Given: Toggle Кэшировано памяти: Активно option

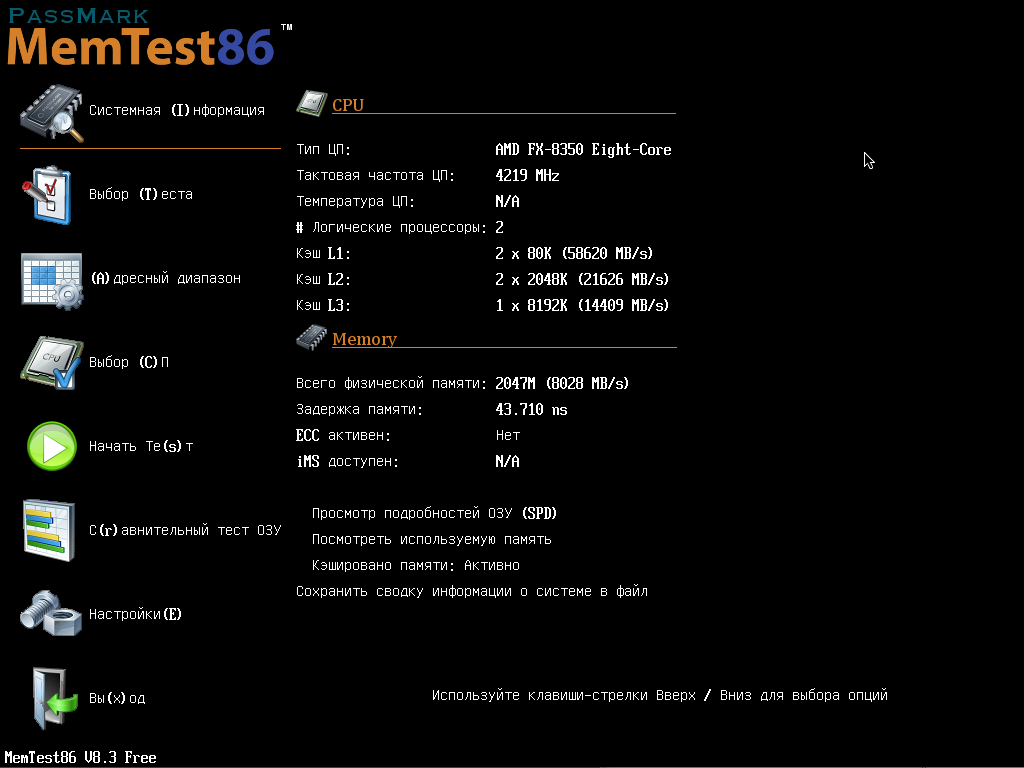Looking at the screenshot, I should (416, 566).
